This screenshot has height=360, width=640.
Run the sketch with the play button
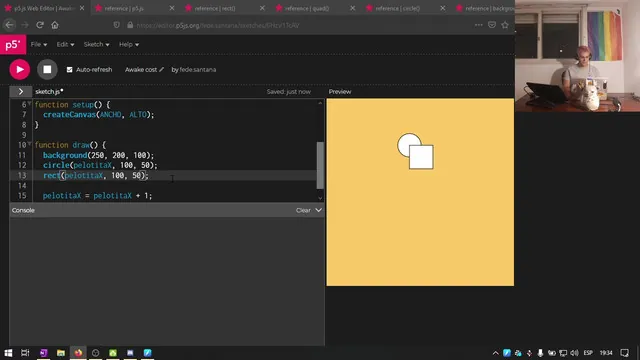pyautogui.click(x=20, y=69)
